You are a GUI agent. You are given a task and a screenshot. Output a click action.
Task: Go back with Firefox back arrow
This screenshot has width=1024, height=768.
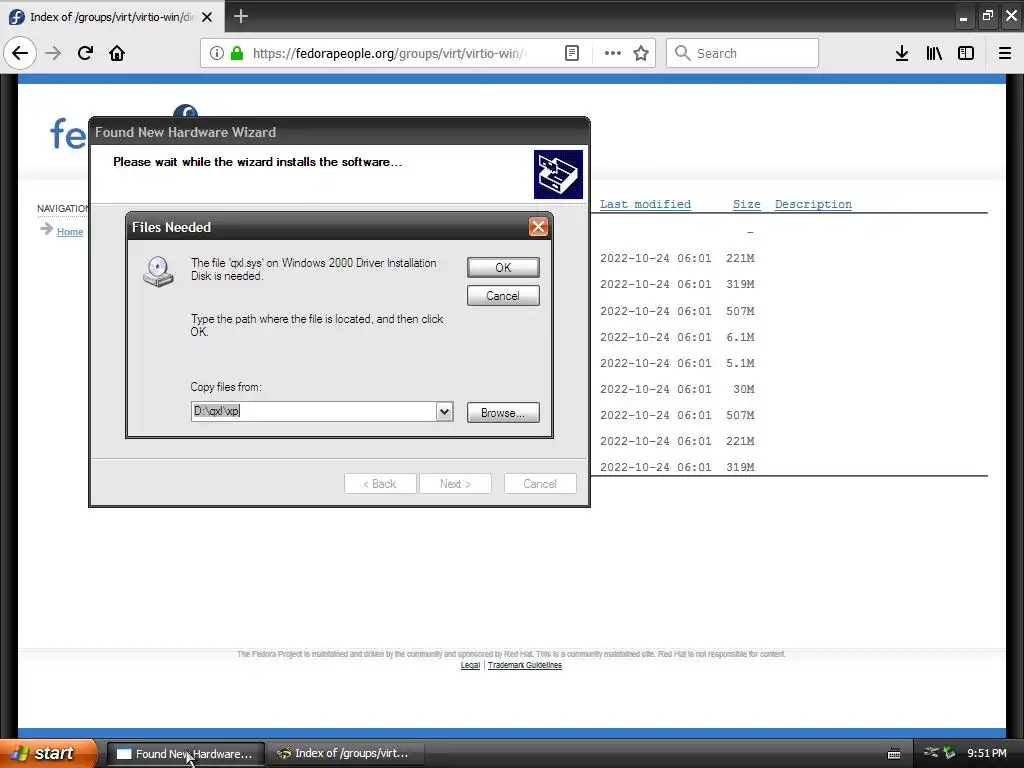point(20,53)
